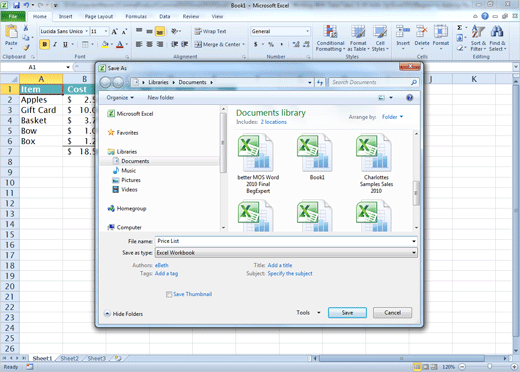Switch to the Insert ribbon tab
The height and width of the screenshot is (372, 520).
point(65,16)
